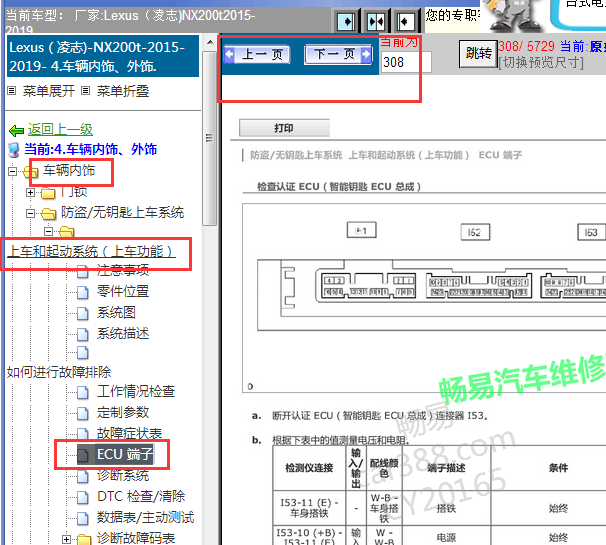Click the right-arrow panel layout icon
The width and height of the screenshot is (606, 545).
pos(346,22)
